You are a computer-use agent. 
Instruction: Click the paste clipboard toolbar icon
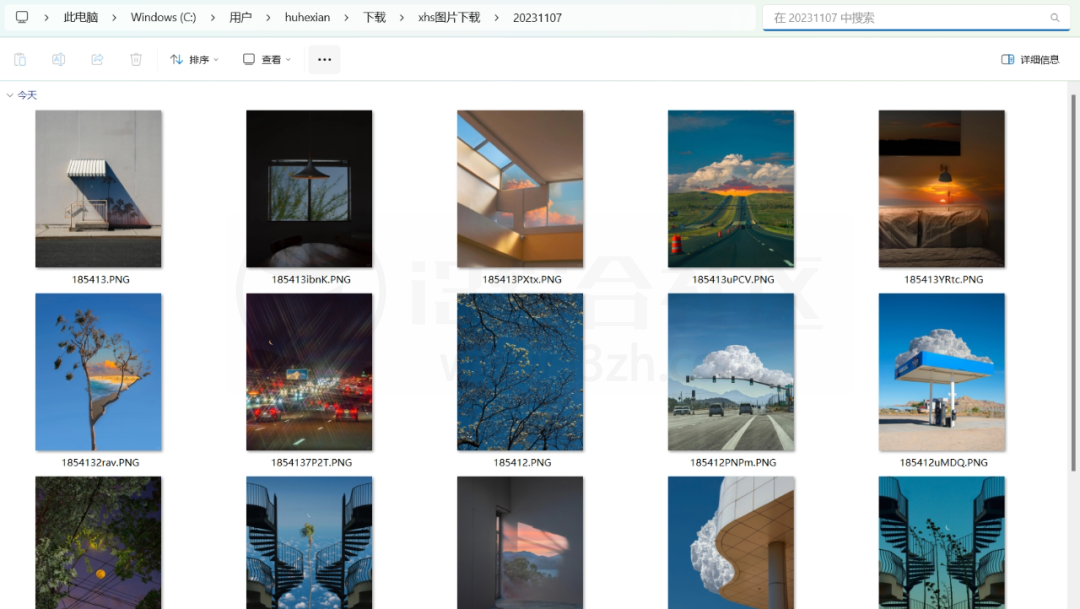point(20,59)
